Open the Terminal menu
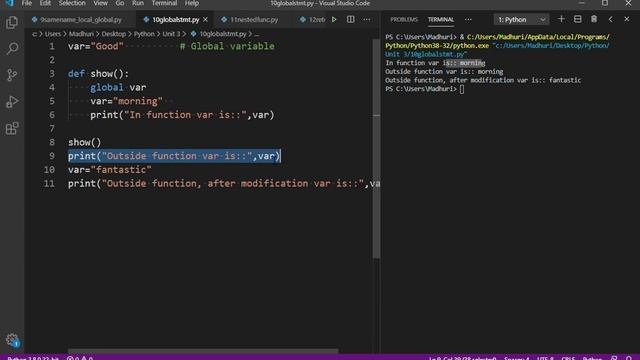640x360 pixels. tap(164, 3)
